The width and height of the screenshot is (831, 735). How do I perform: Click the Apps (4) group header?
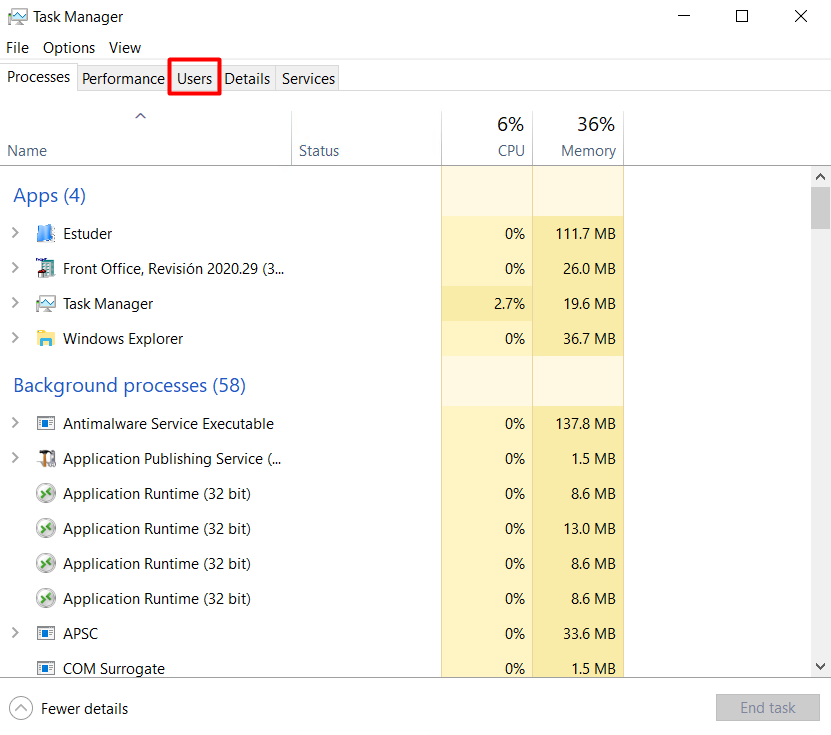(x=49, y=196)
